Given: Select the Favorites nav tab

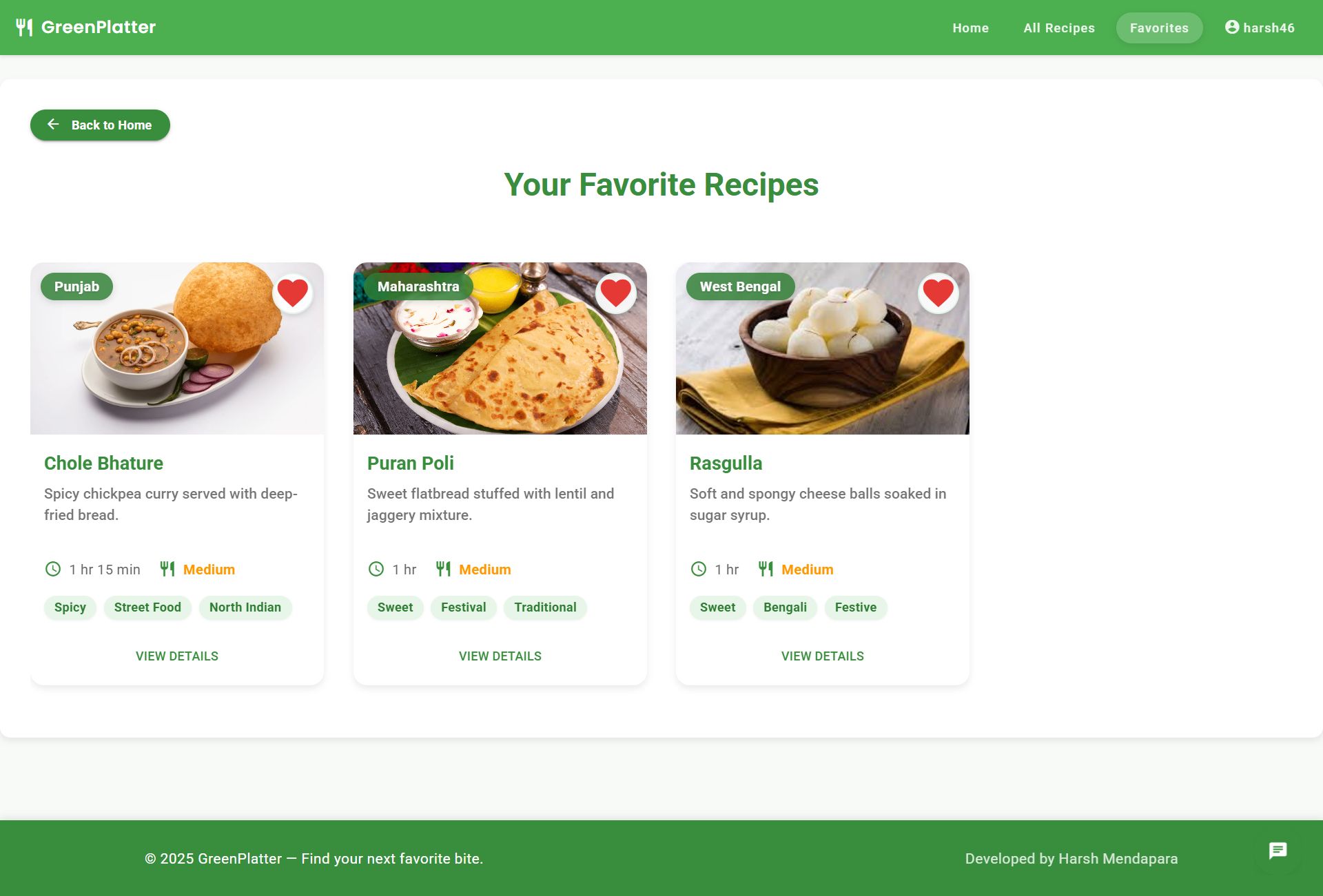Looking at the screenshot, I should pyautogui.click(x=1159, y=28).
